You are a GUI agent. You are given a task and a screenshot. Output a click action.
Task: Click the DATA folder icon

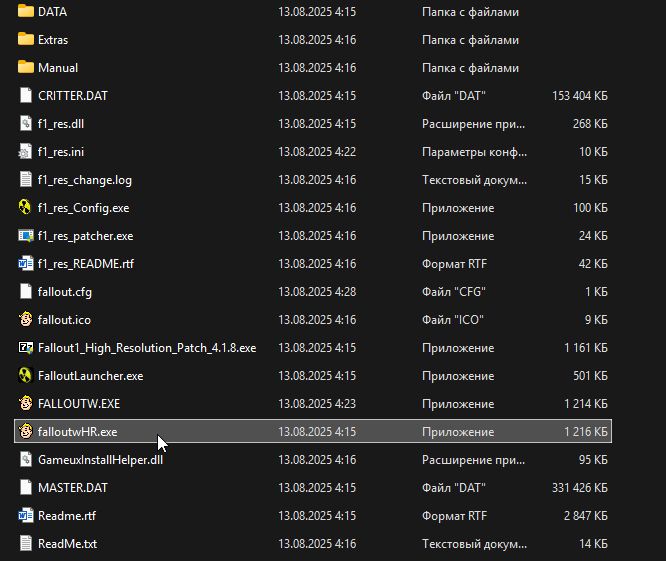coord(26,12)
